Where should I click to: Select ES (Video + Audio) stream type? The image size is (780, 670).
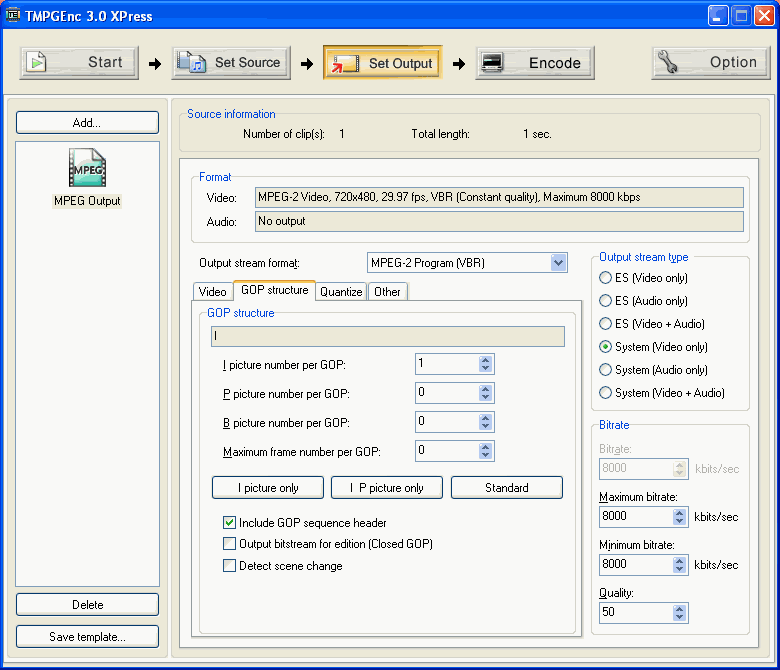(x=605, y=324)
